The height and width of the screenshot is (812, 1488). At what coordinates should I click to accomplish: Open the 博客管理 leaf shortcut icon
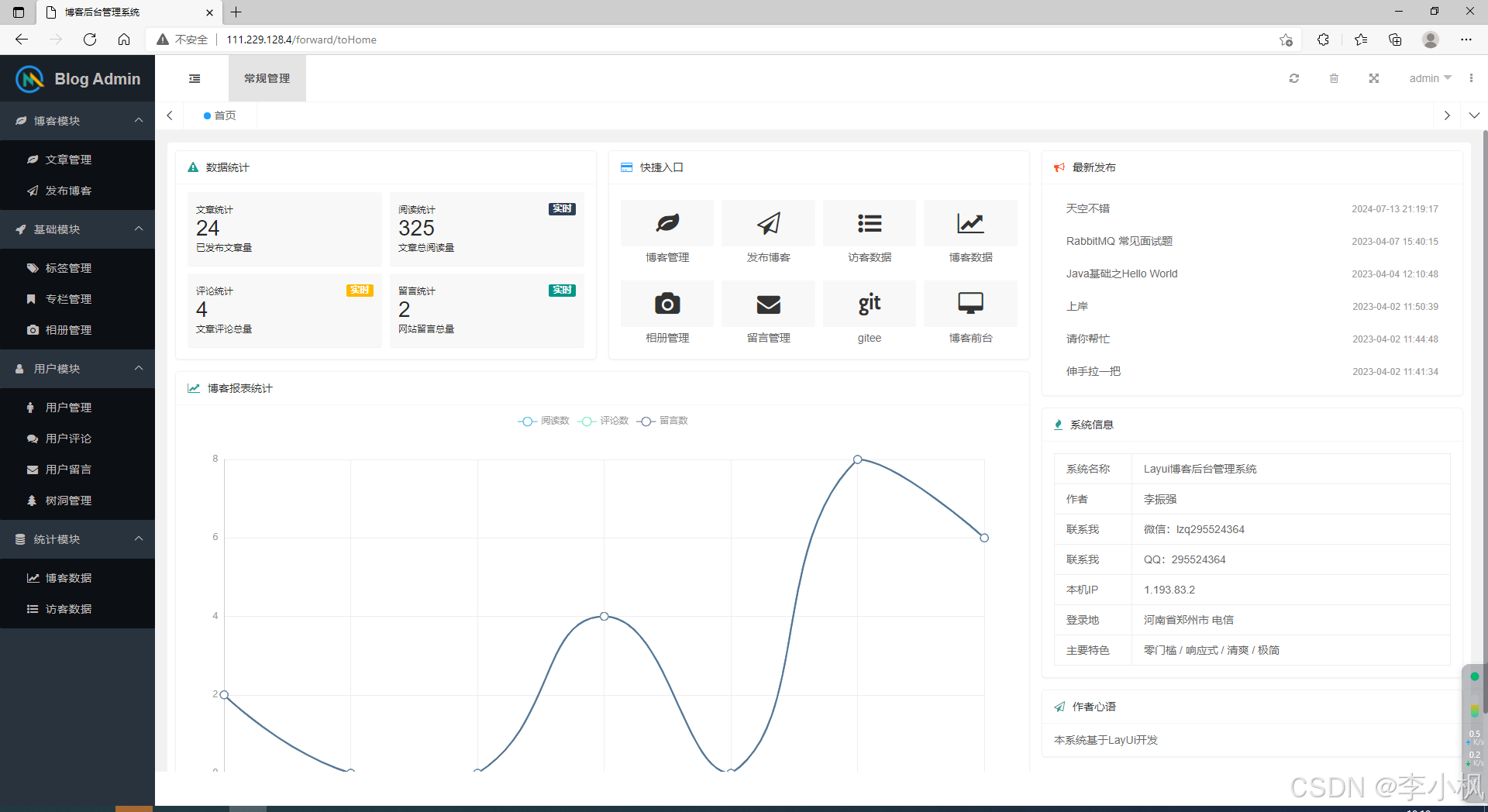click(x=667, y=224)
